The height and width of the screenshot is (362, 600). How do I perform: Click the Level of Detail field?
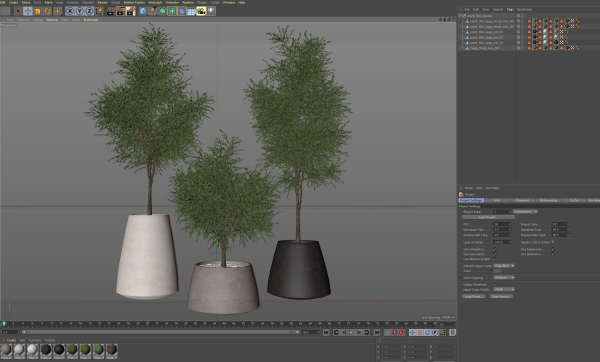tap(502, 242)
